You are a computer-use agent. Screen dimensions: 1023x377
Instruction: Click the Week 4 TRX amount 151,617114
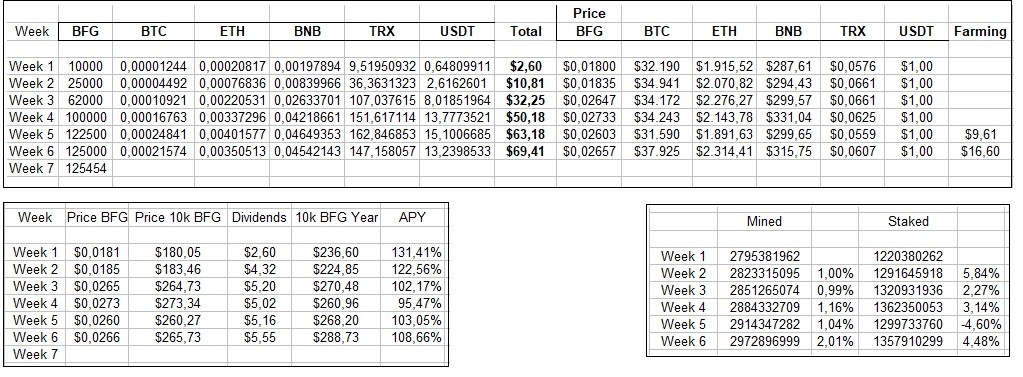(x=382, y=117)
